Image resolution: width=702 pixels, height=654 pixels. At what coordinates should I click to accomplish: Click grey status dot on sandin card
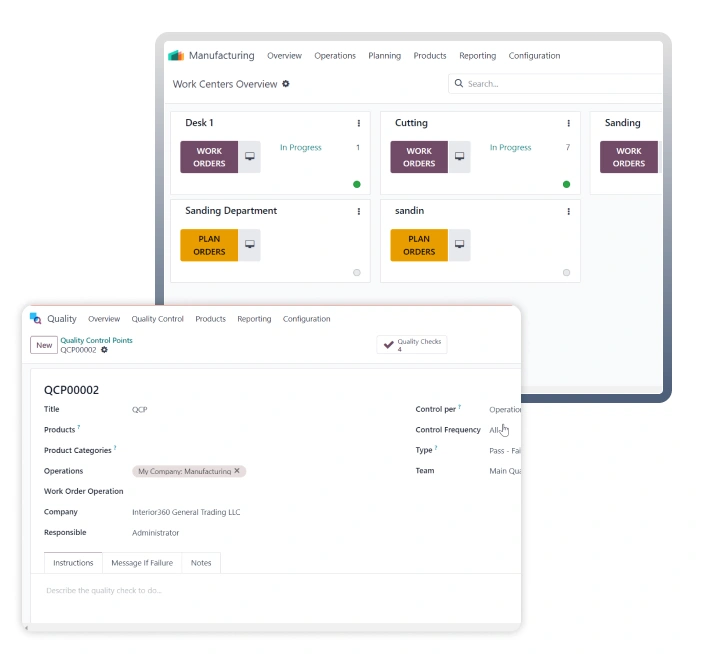click(566, 273)
